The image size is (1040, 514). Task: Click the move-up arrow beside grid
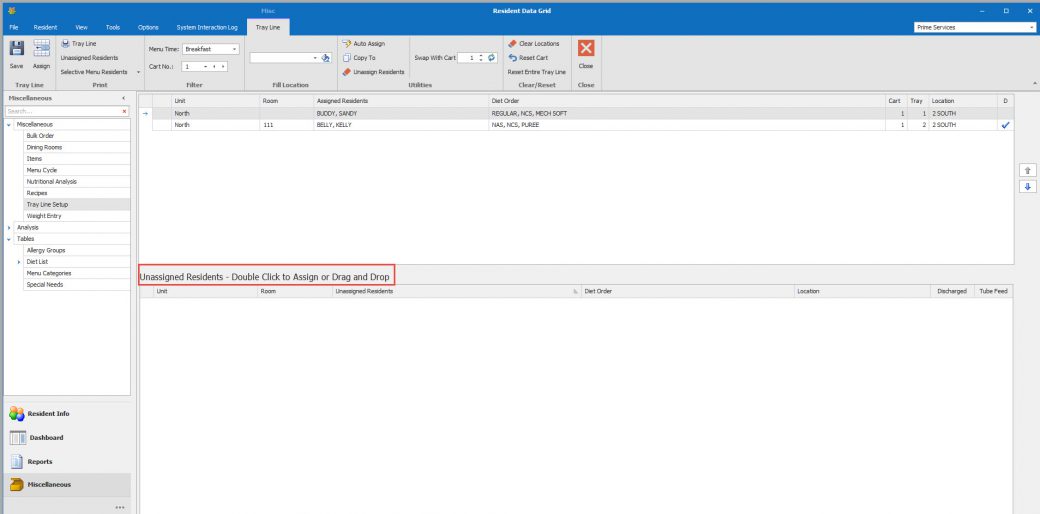pyautogui.click(x=1026, y=171)
